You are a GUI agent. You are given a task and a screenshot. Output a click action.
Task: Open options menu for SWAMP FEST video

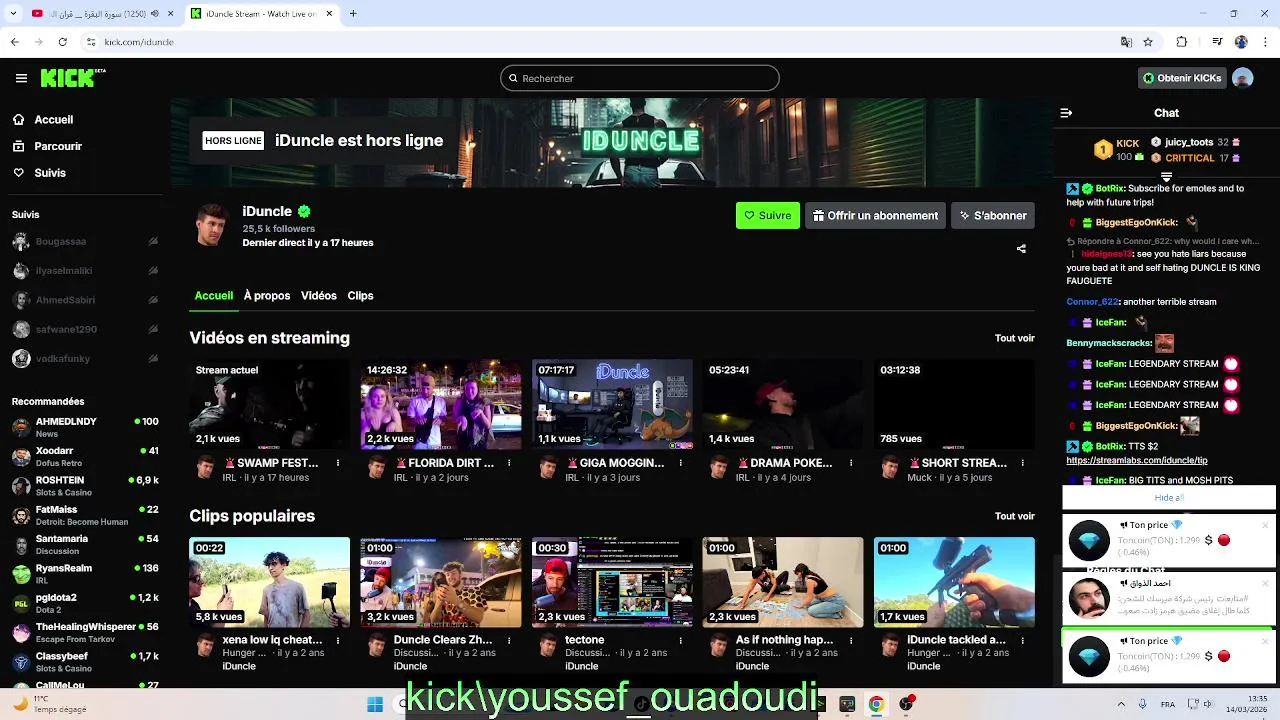pyautogui.click(x=338, y=463)
